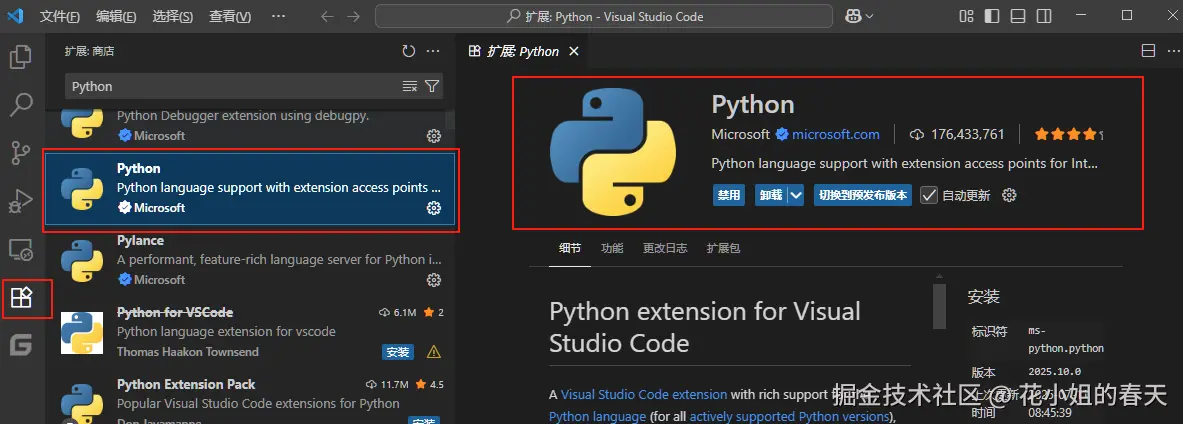This screenshot has width=1183, height=424.
Task: Open manage gear for Python extension row
Action: click(434, 207)
